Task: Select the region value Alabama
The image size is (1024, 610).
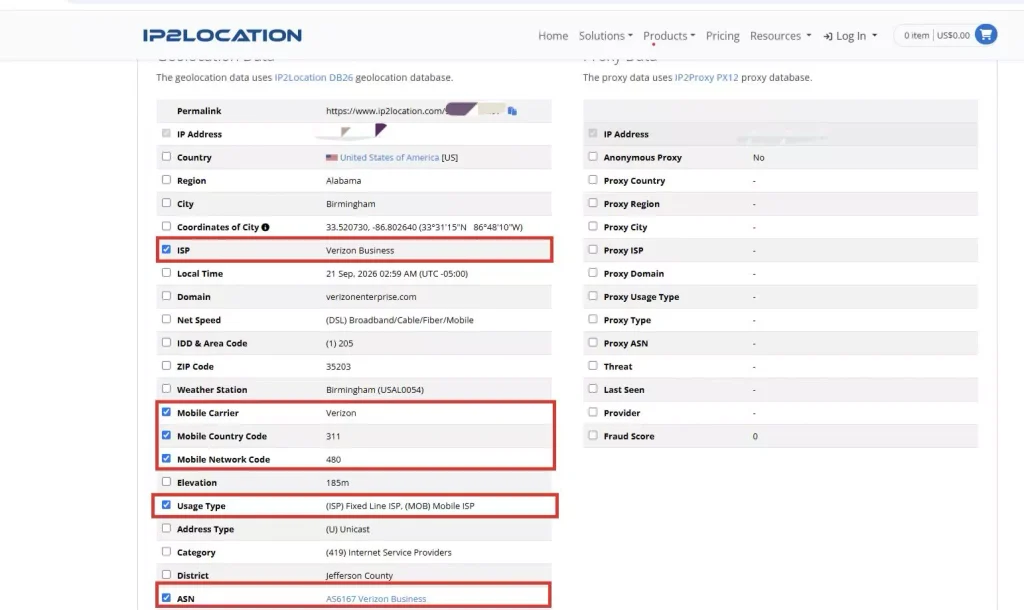Action: 344,180
